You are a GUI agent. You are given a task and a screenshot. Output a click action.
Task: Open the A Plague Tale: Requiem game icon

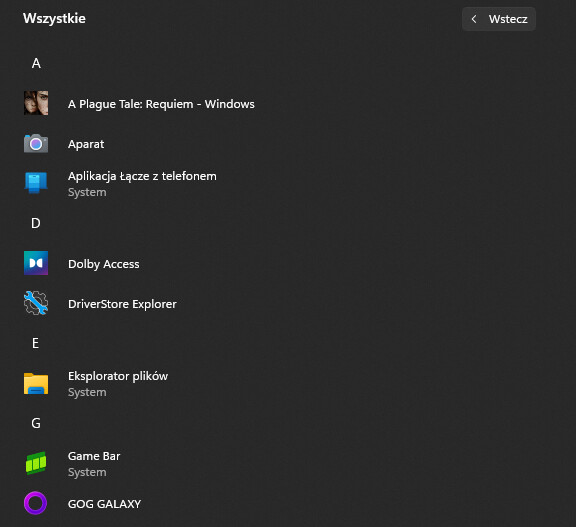(x=36, y=103)
